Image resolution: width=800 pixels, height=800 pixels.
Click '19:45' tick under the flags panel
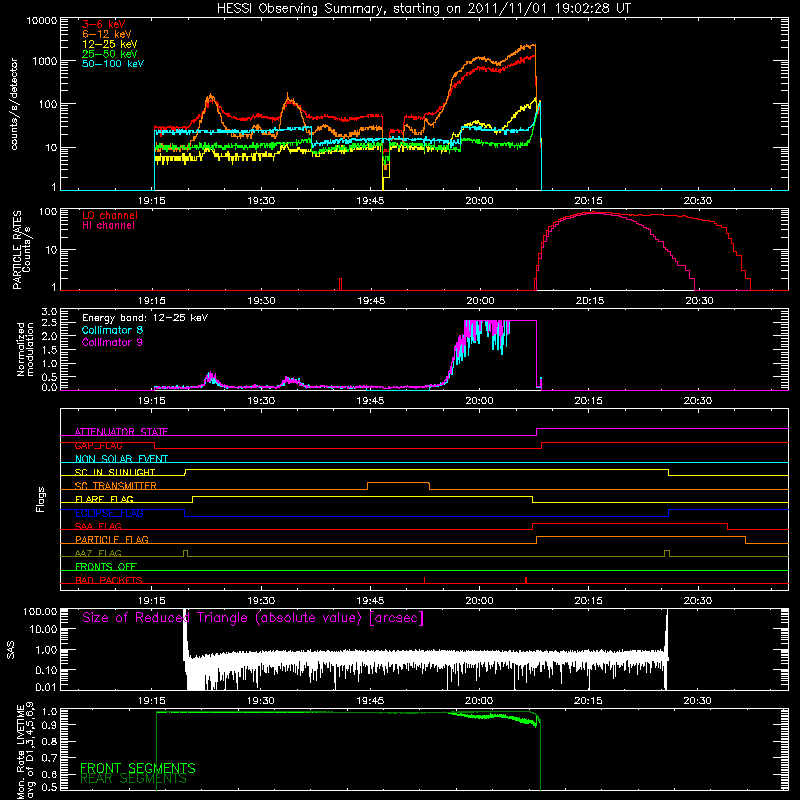[x=370, y=601]
